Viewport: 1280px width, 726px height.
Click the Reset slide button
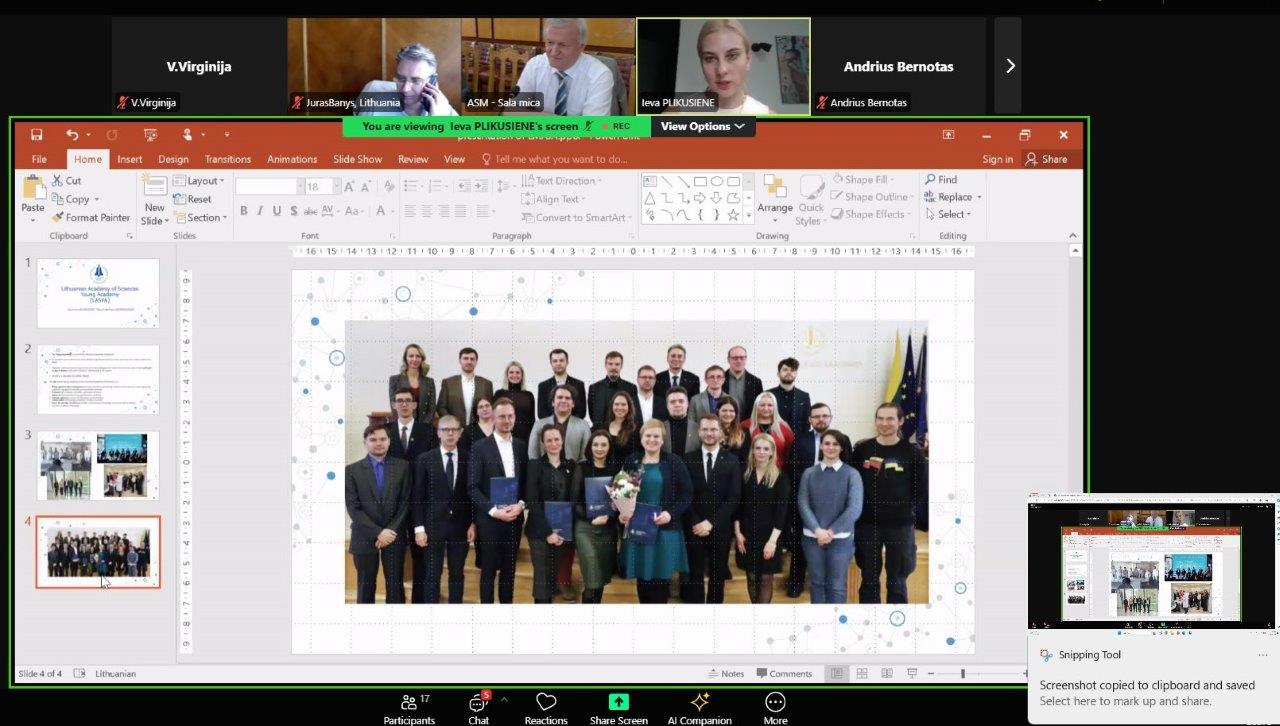pos(192,199)
